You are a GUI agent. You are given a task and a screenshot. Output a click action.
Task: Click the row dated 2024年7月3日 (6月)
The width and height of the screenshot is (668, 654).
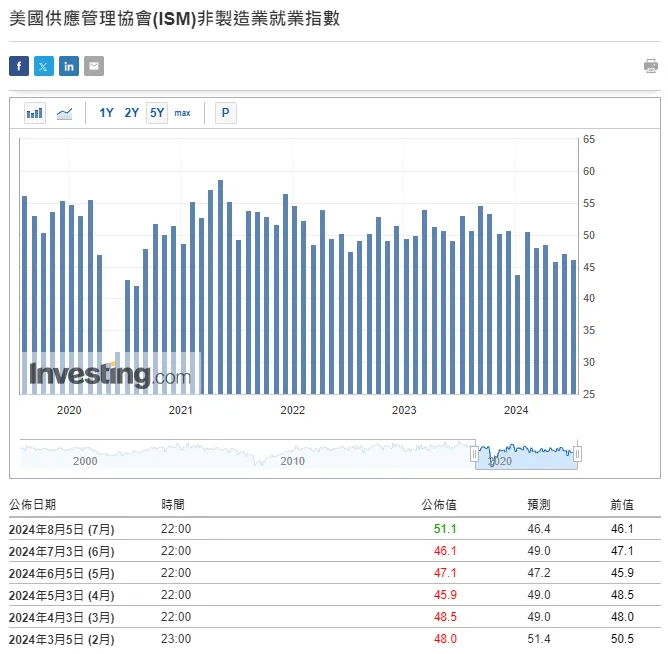pyautogui.click(x=334, y=551)
